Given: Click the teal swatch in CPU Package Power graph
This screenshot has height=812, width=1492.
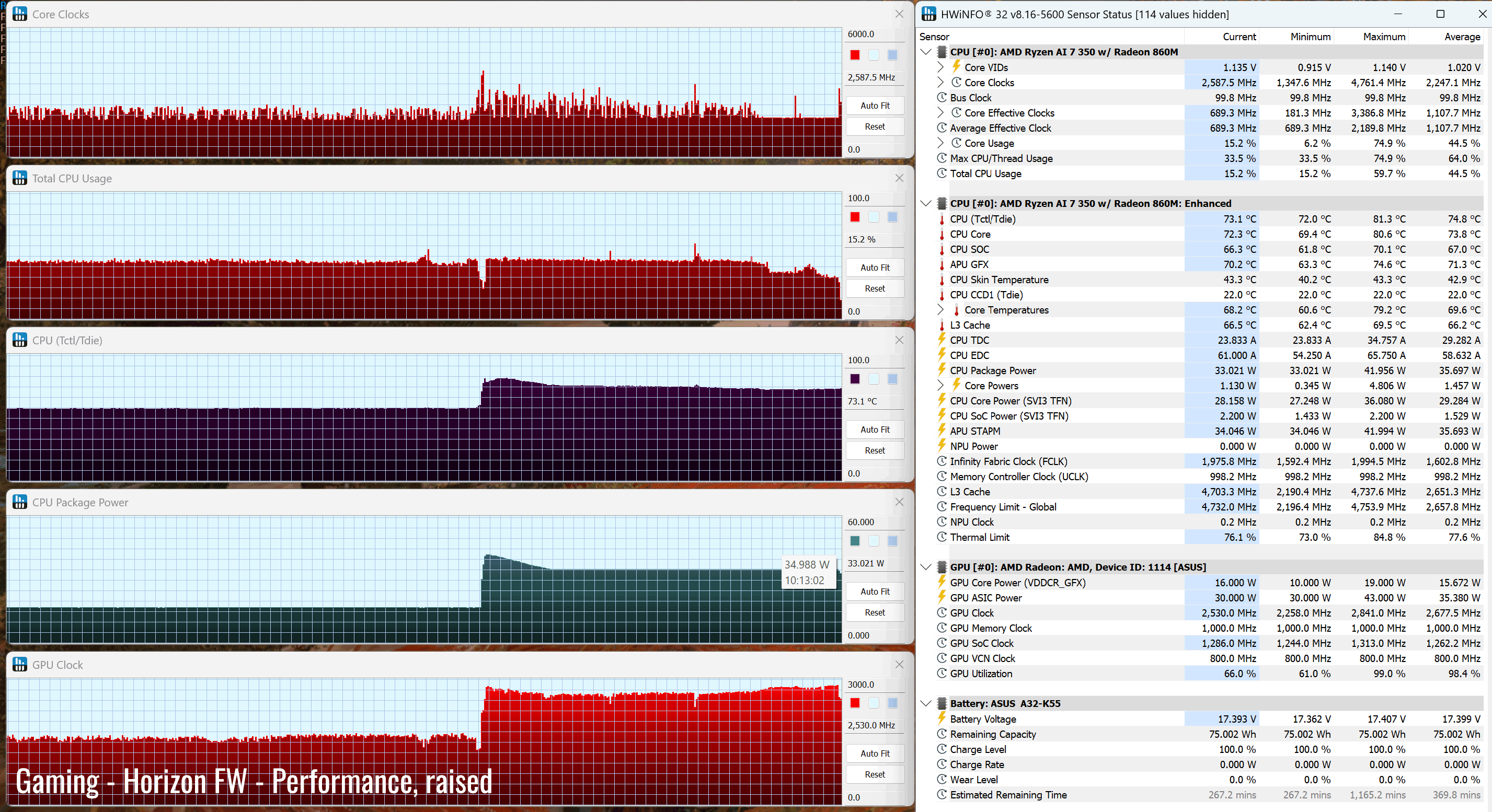Looking at the screenshot, I should pos(855,541).
